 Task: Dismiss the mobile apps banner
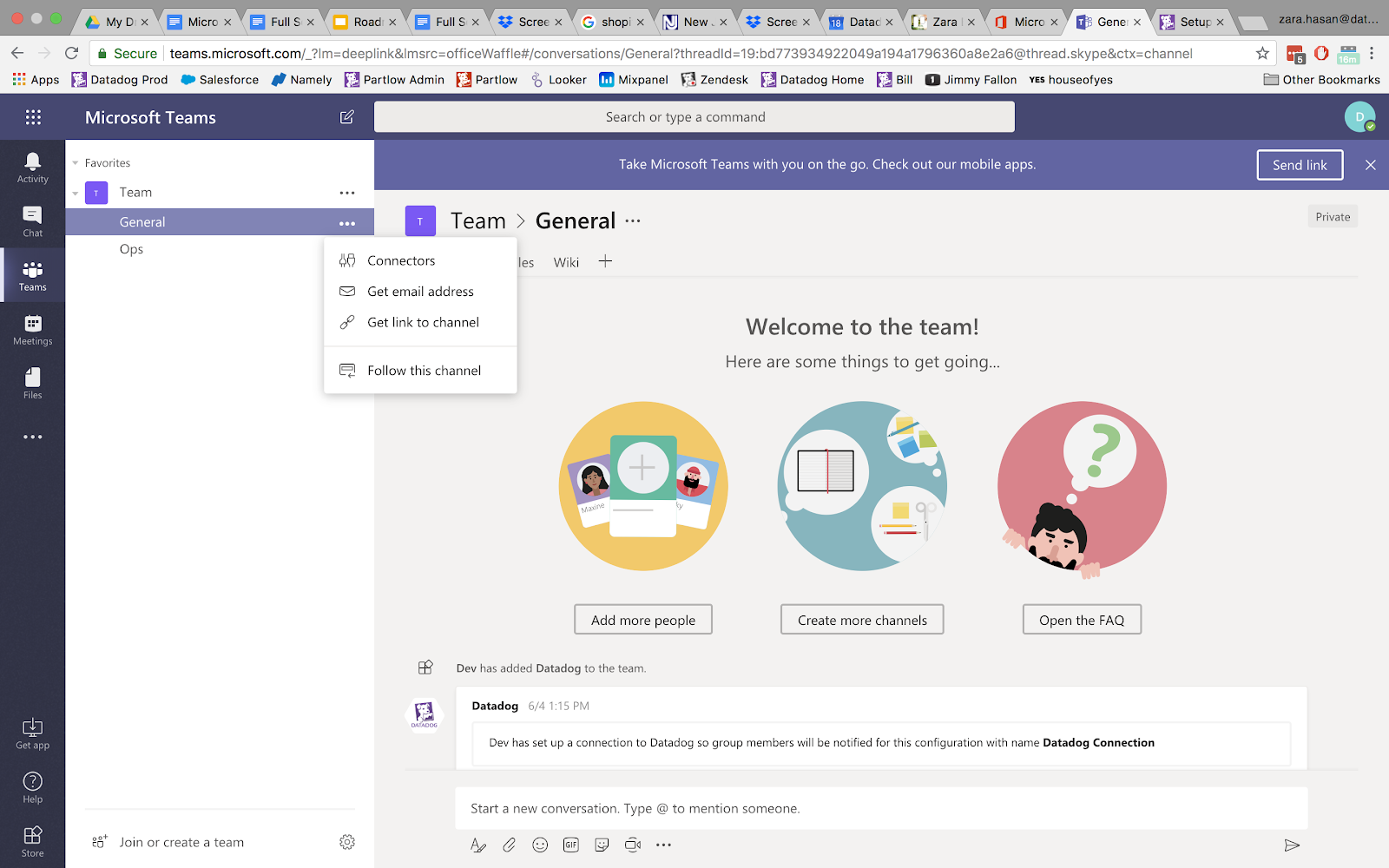tap(1371, 165)
